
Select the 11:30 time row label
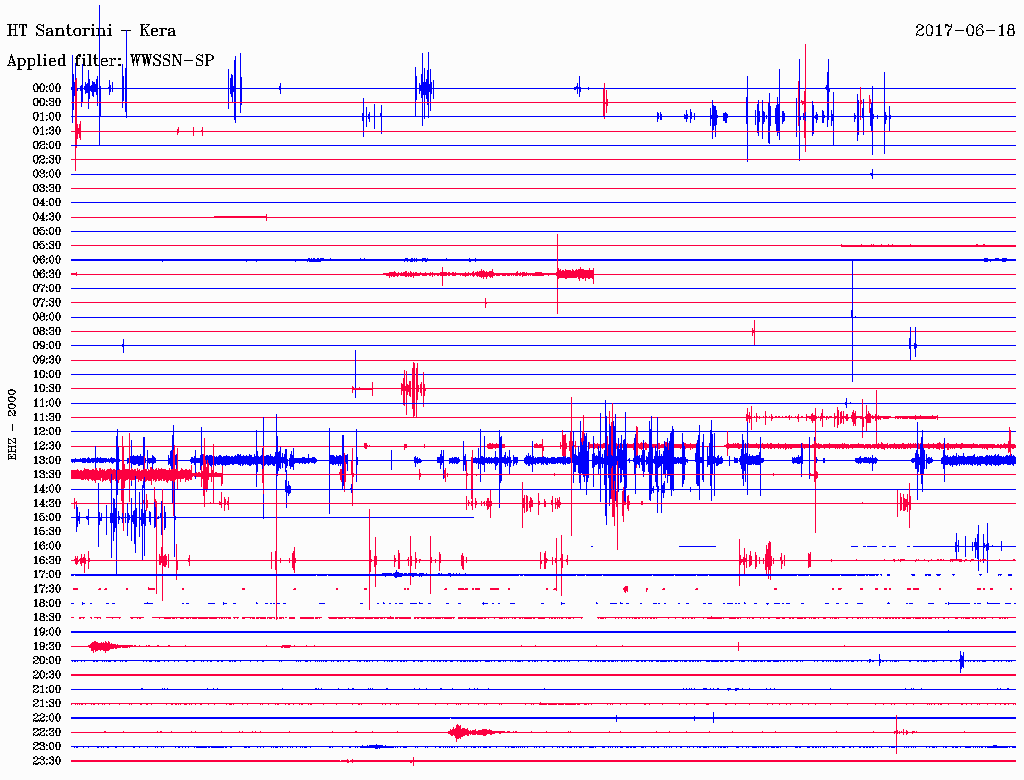click(47, 417)
